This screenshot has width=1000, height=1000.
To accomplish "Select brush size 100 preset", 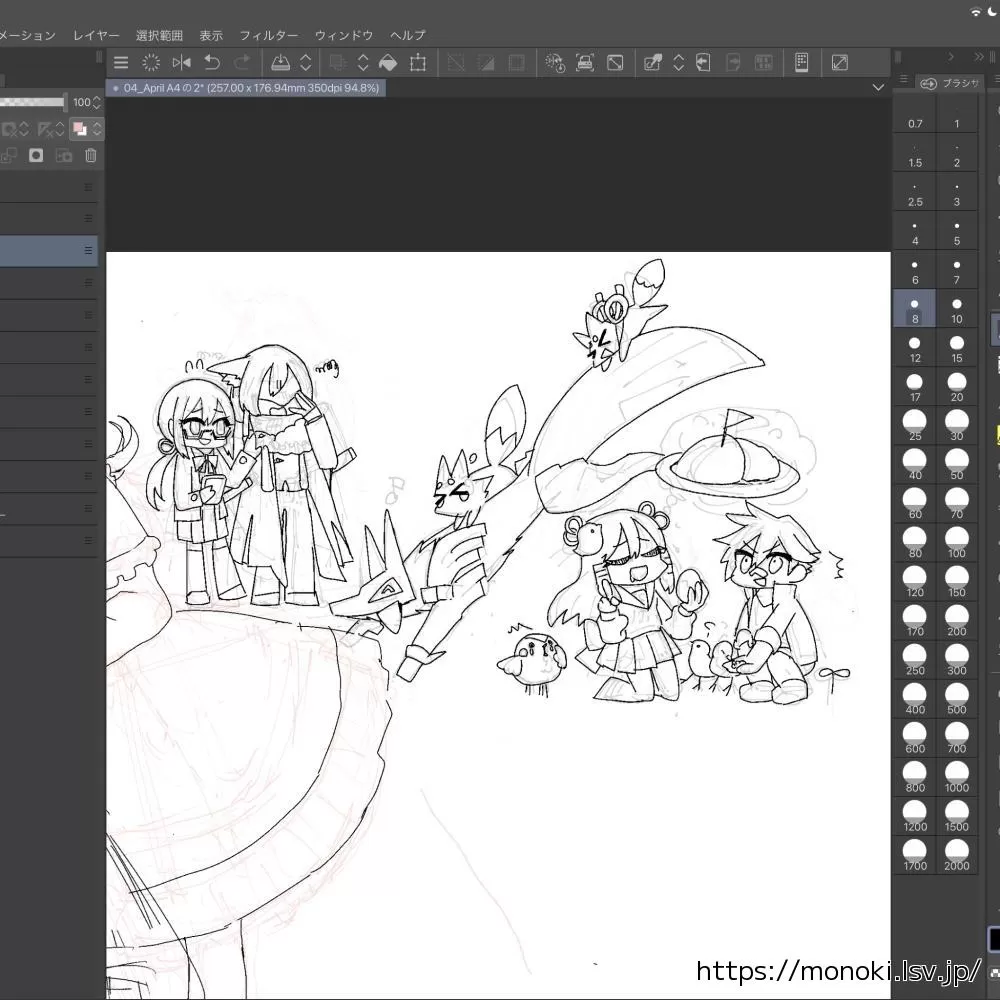I will click(x=956, y=543).
